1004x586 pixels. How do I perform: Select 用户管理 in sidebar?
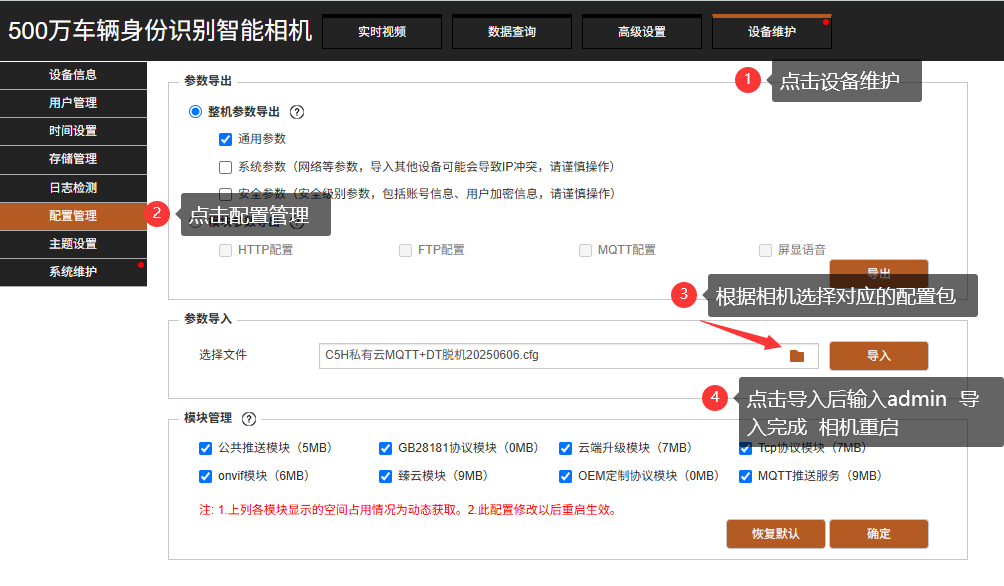73,103
